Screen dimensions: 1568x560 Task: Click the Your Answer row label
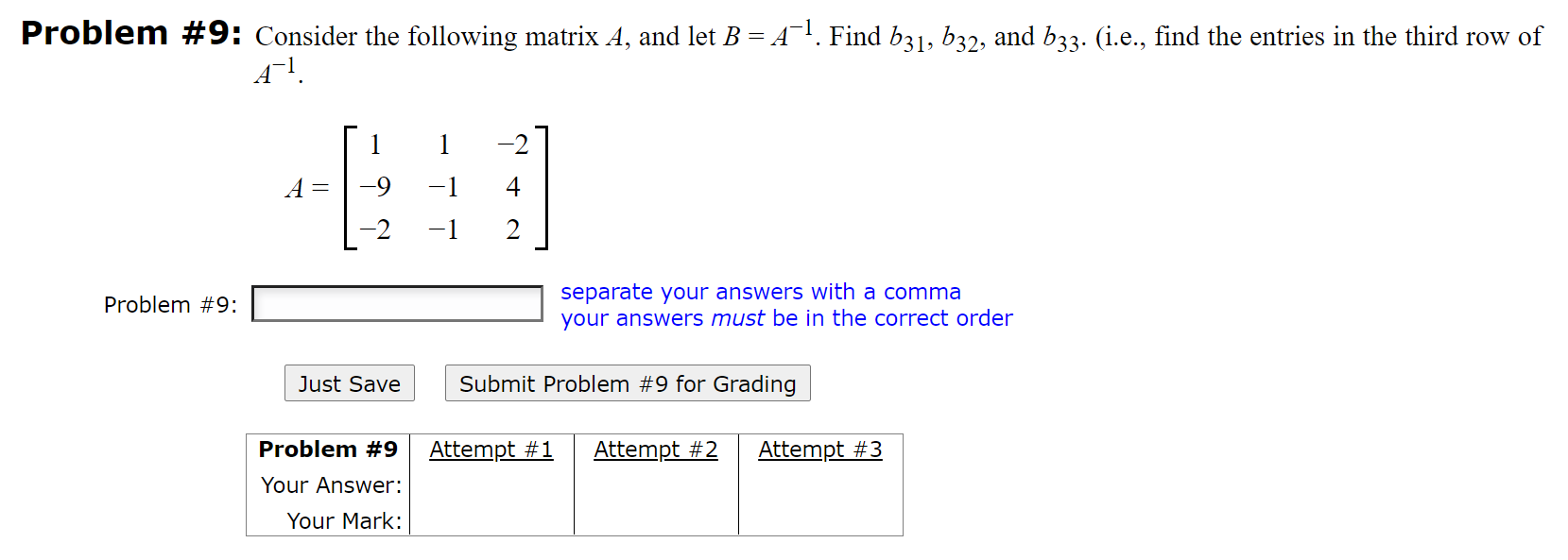pyautogui.click(x=331, y=484)
